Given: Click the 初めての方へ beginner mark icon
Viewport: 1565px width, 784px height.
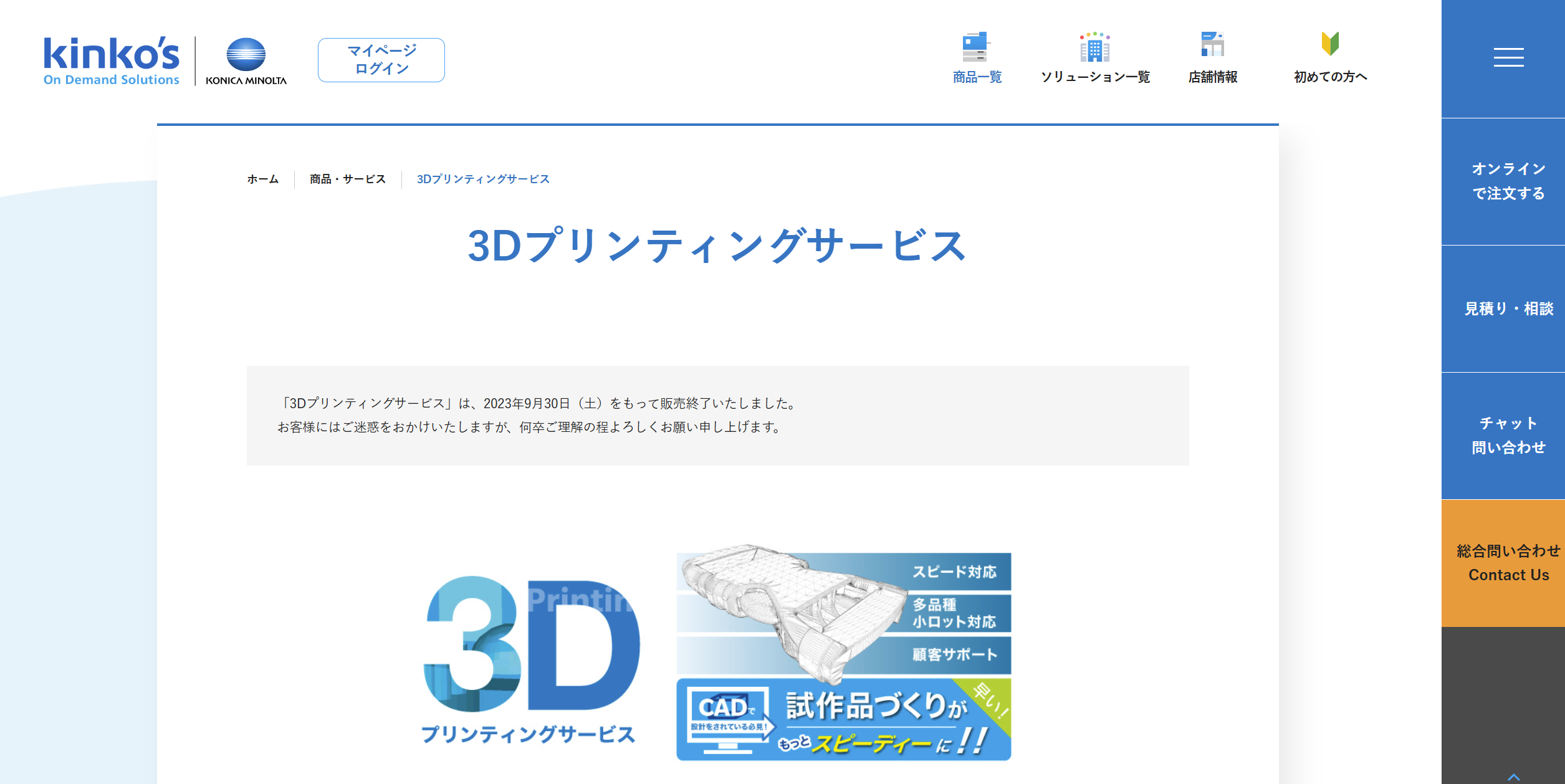Looking at the screenshot, I should (1330, 44).
